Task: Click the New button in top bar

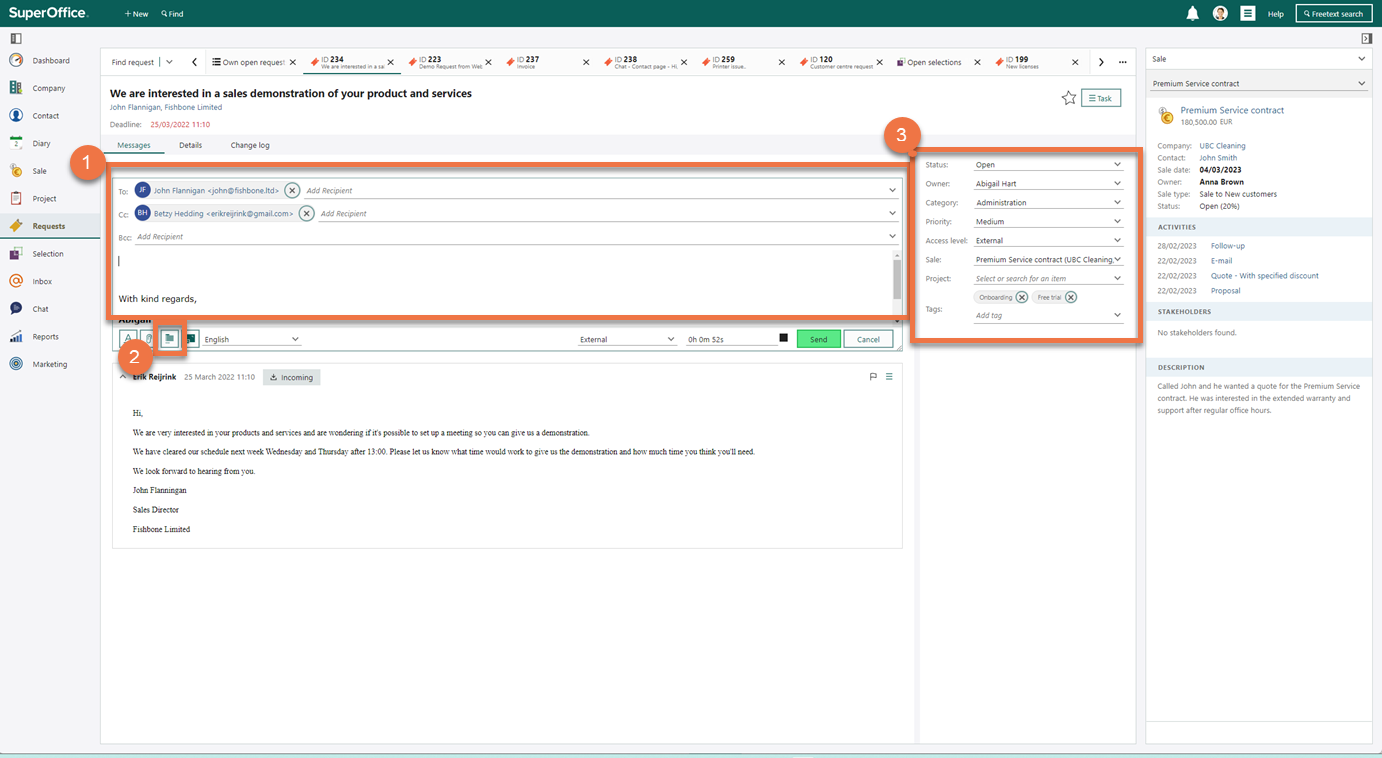Action: click(136, 14)
